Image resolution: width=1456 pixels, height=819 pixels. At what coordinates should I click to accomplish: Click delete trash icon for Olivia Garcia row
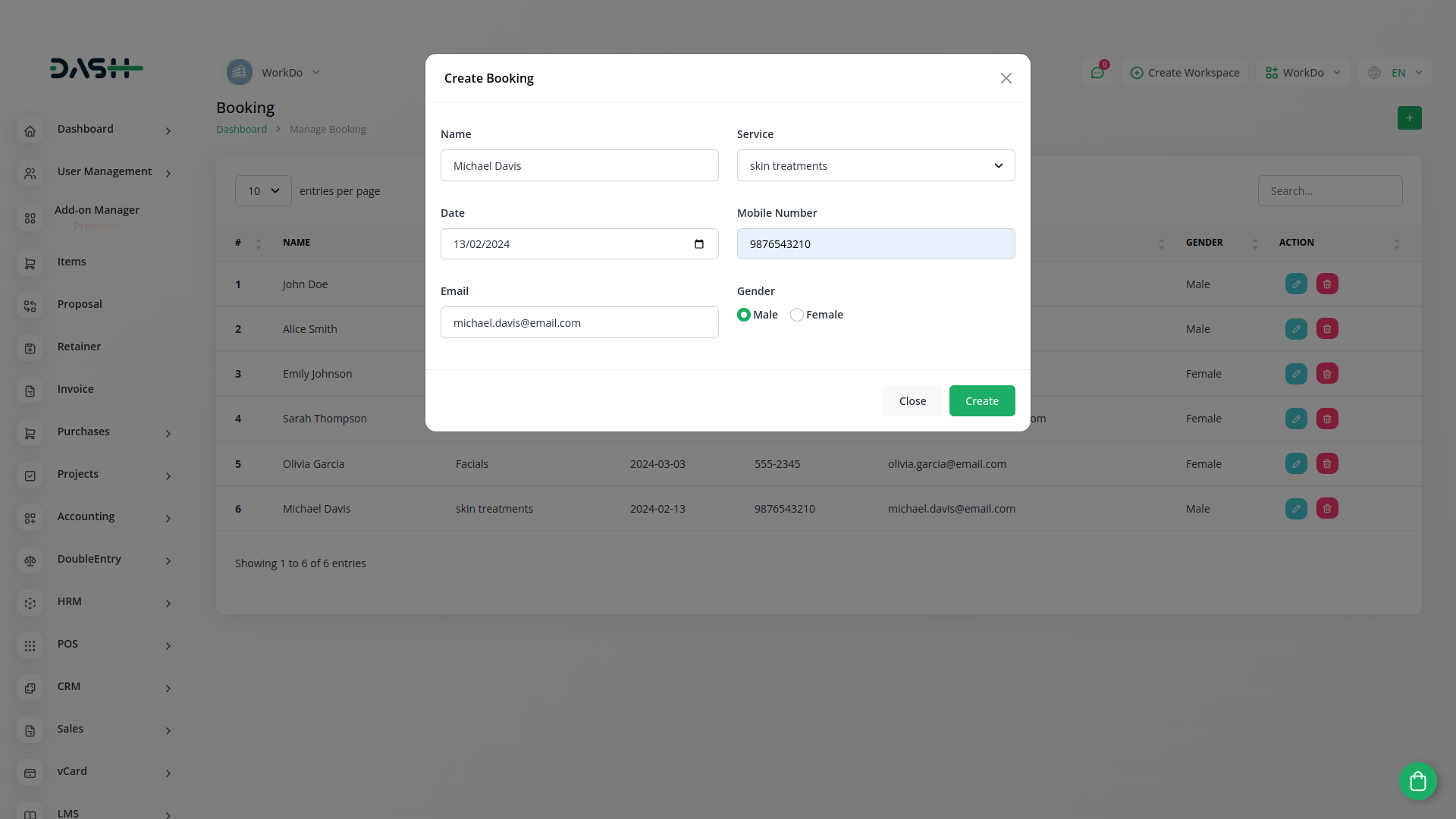(1327, 464)
